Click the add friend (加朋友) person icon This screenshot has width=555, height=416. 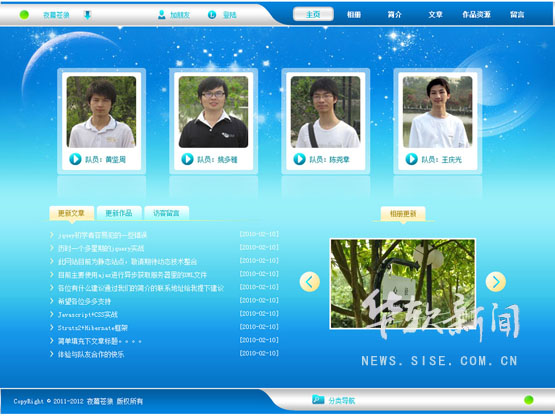tap(161, 15)
